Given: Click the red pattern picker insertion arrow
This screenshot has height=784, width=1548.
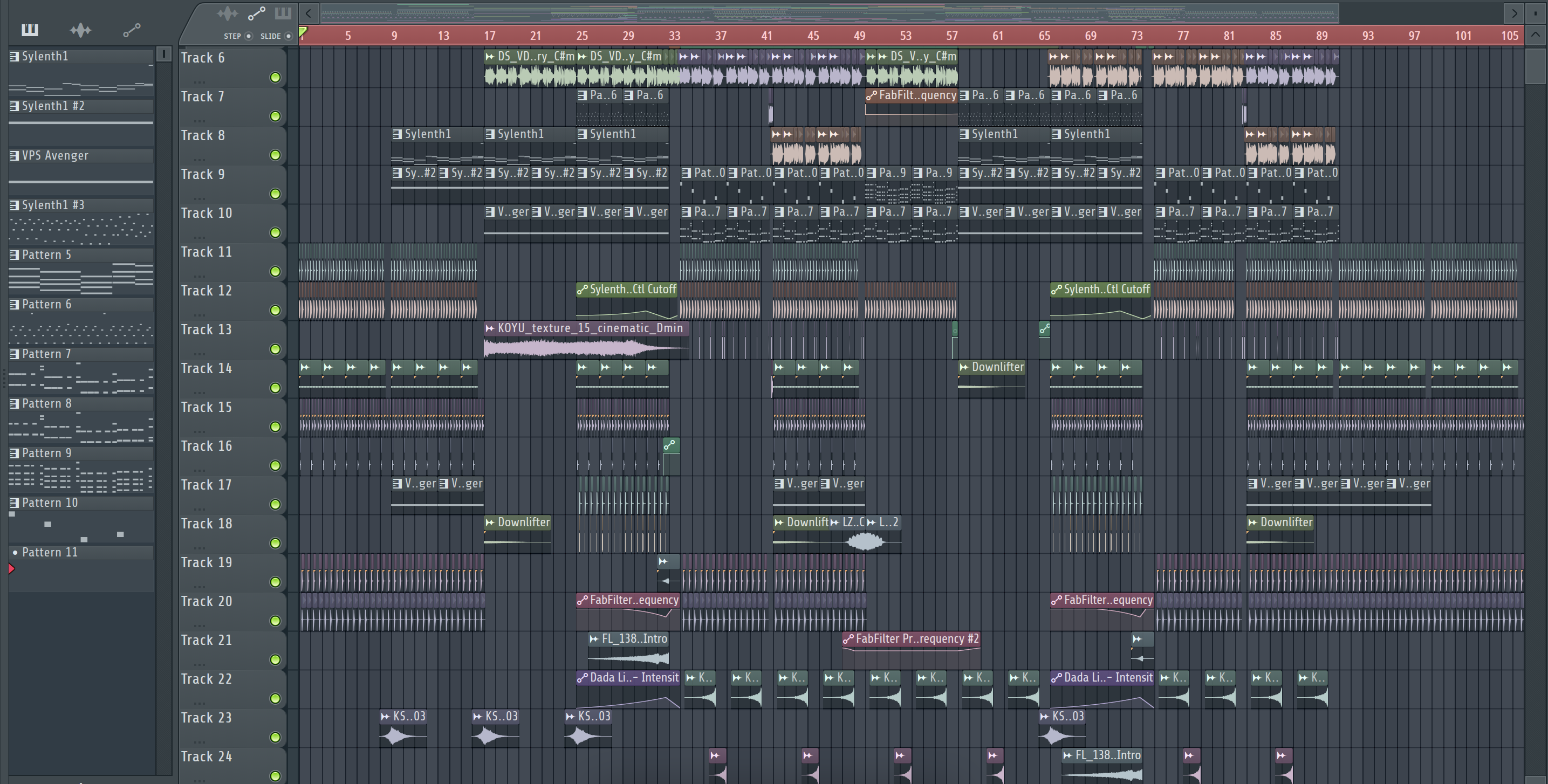Looking at the screenshot, I should point(11,568).
